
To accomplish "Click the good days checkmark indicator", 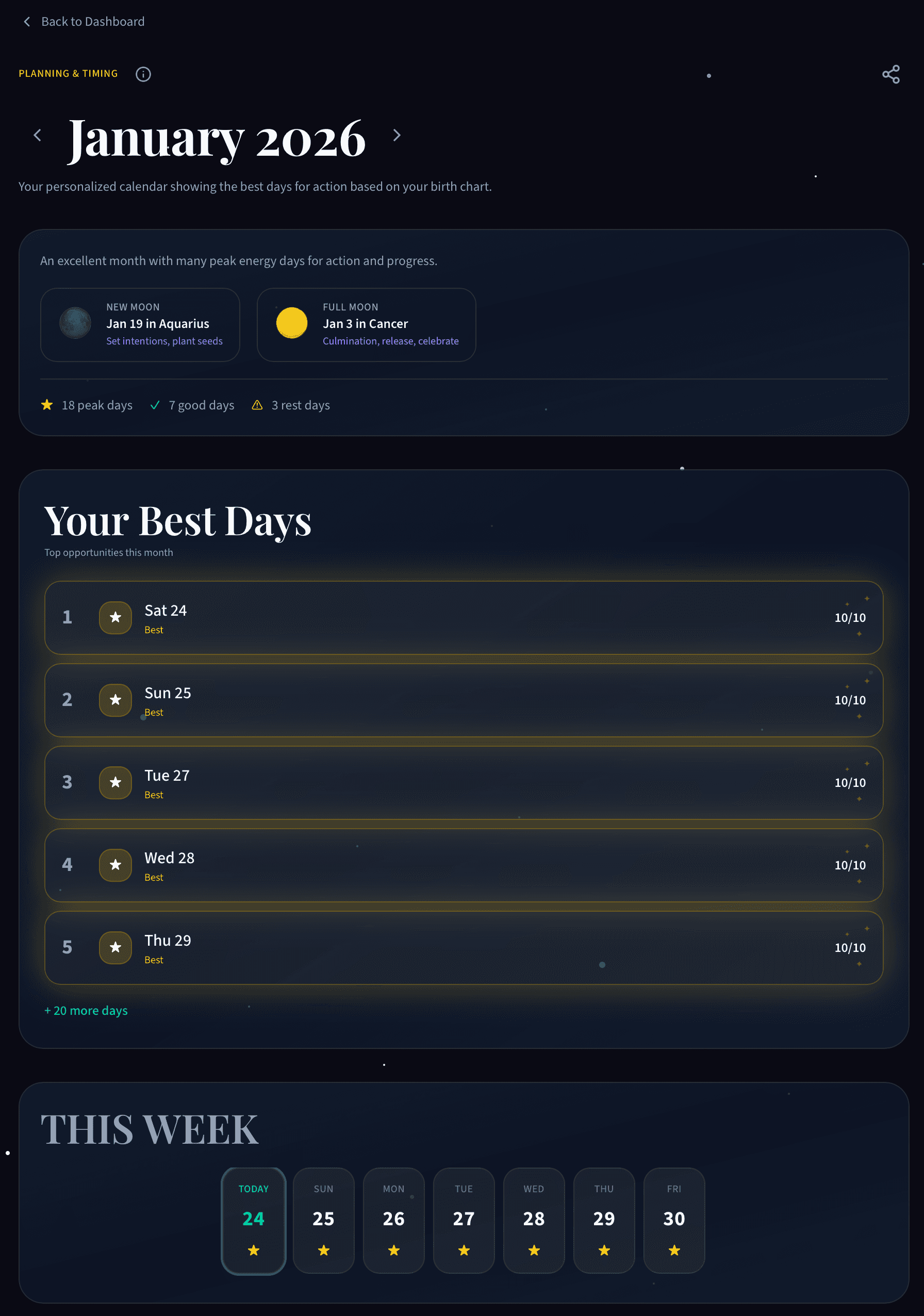I will 155,405.
